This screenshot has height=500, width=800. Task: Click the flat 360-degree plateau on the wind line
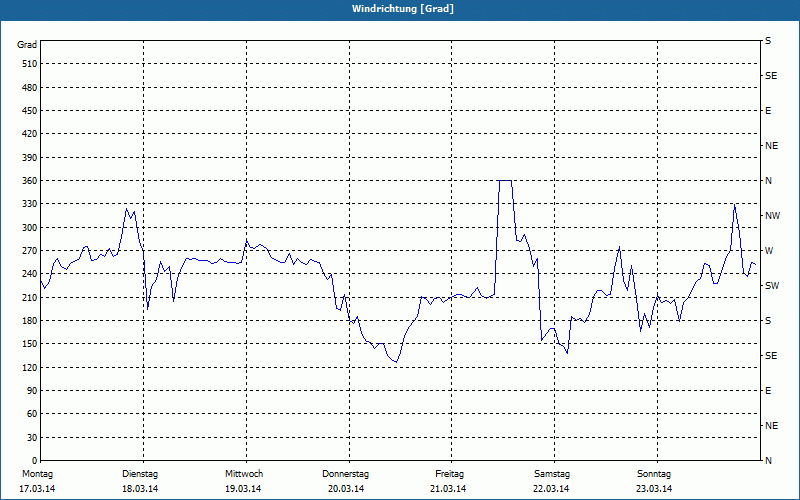click(x=505, y=181)
